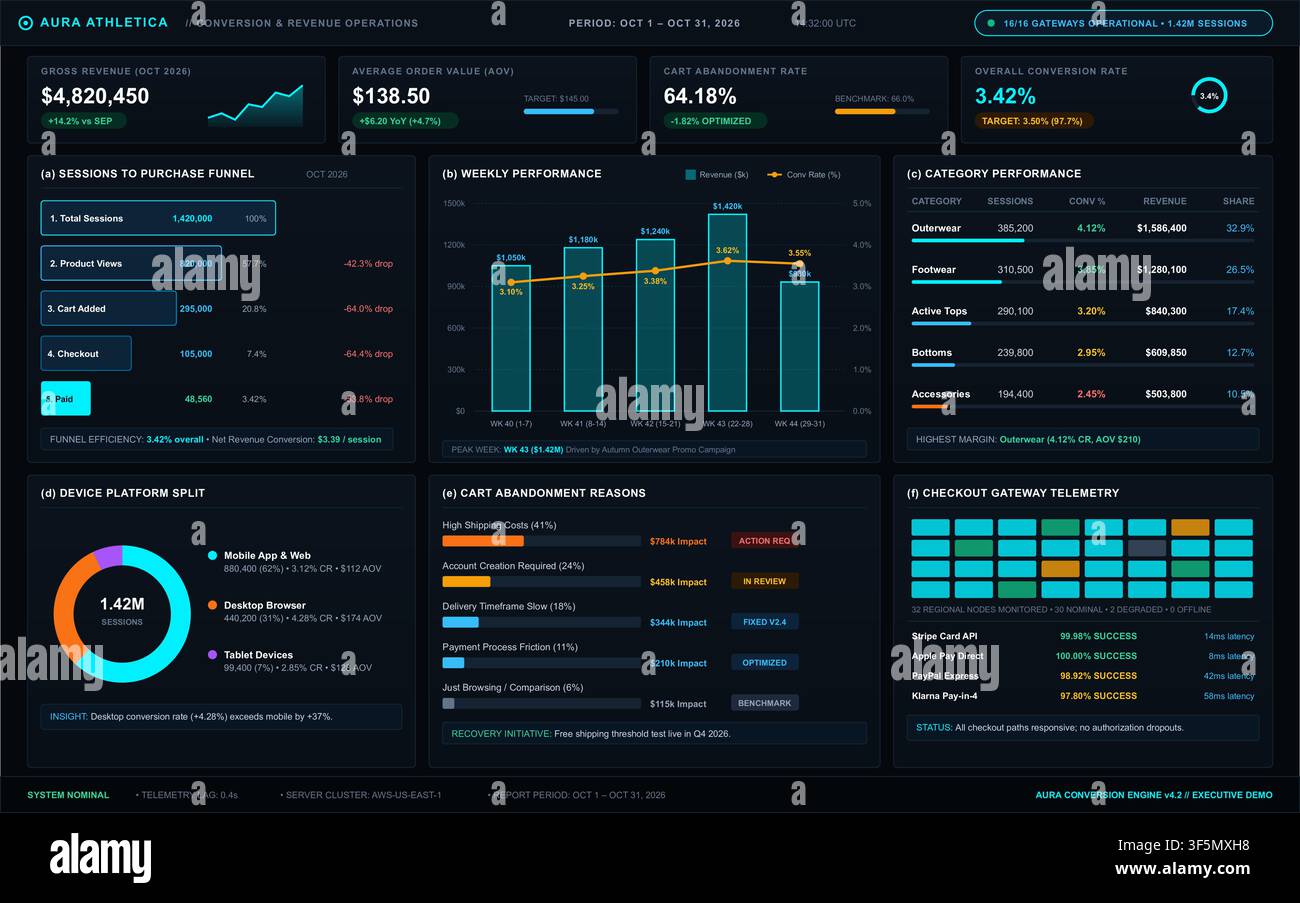This screenshot has height=903, width=1300.
Task: Click the first gateway node tile in the top row
Action: 930,527
